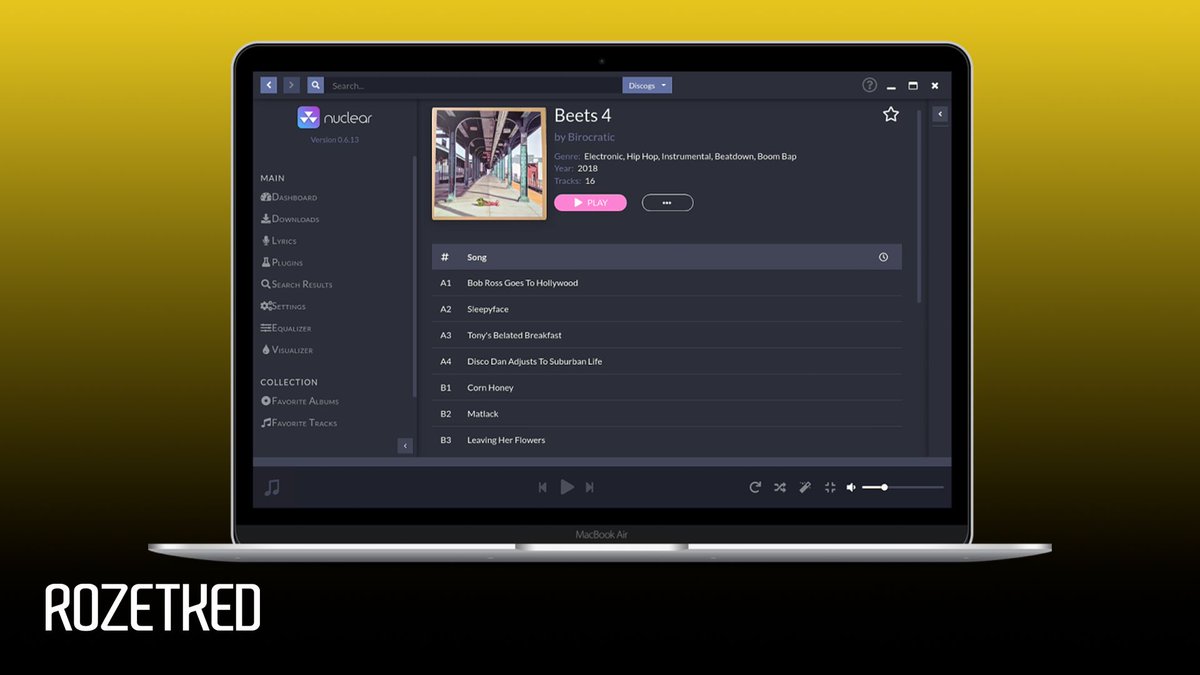
Task: Adjust the volume slider
Action: (885, 487)
